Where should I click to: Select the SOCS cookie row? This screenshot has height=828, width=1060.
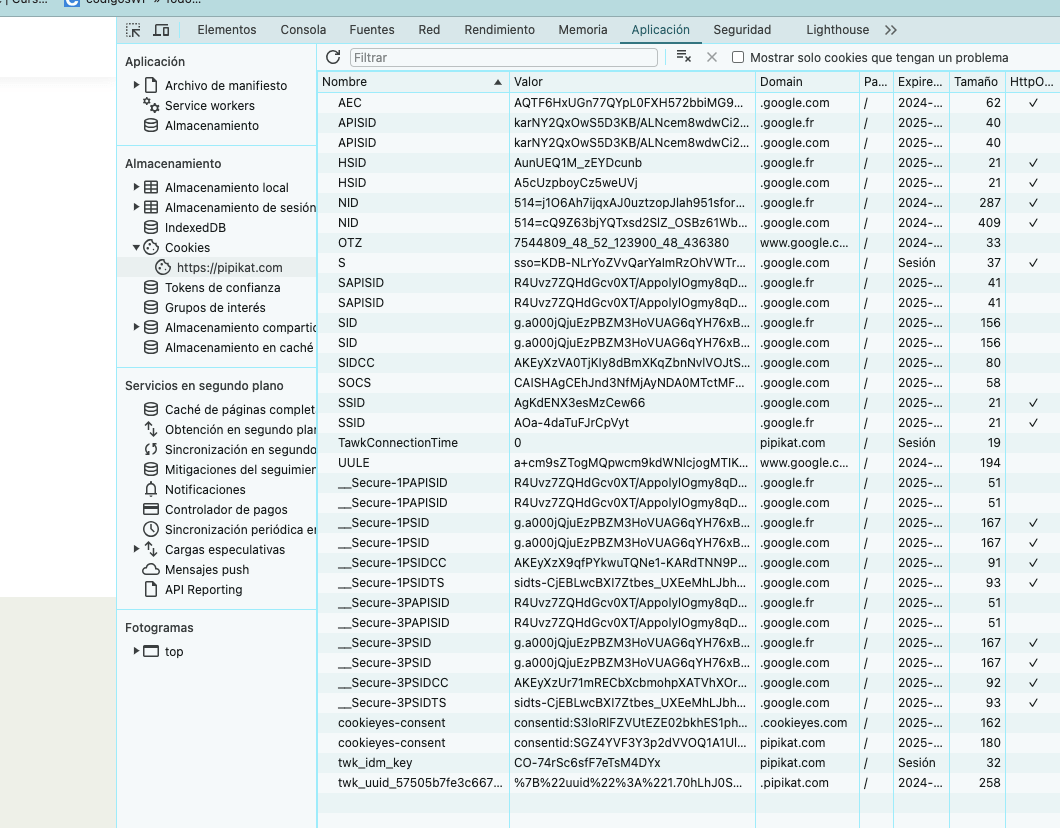(689, 383)
